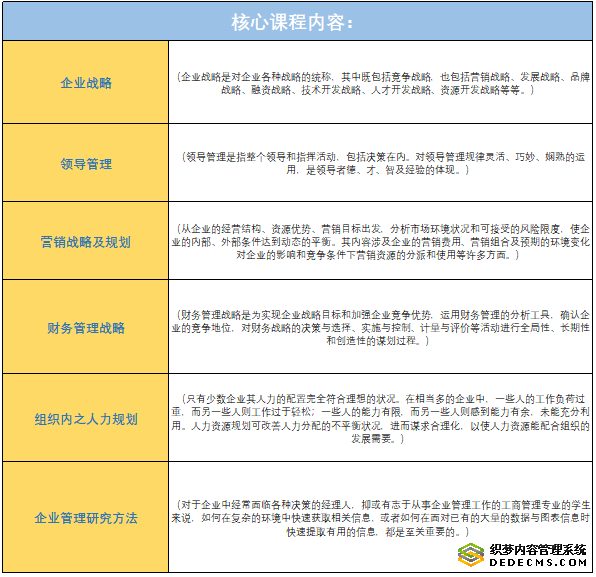Select the '领导管理' course cell

pyautogui.click(x=86, y=164)
